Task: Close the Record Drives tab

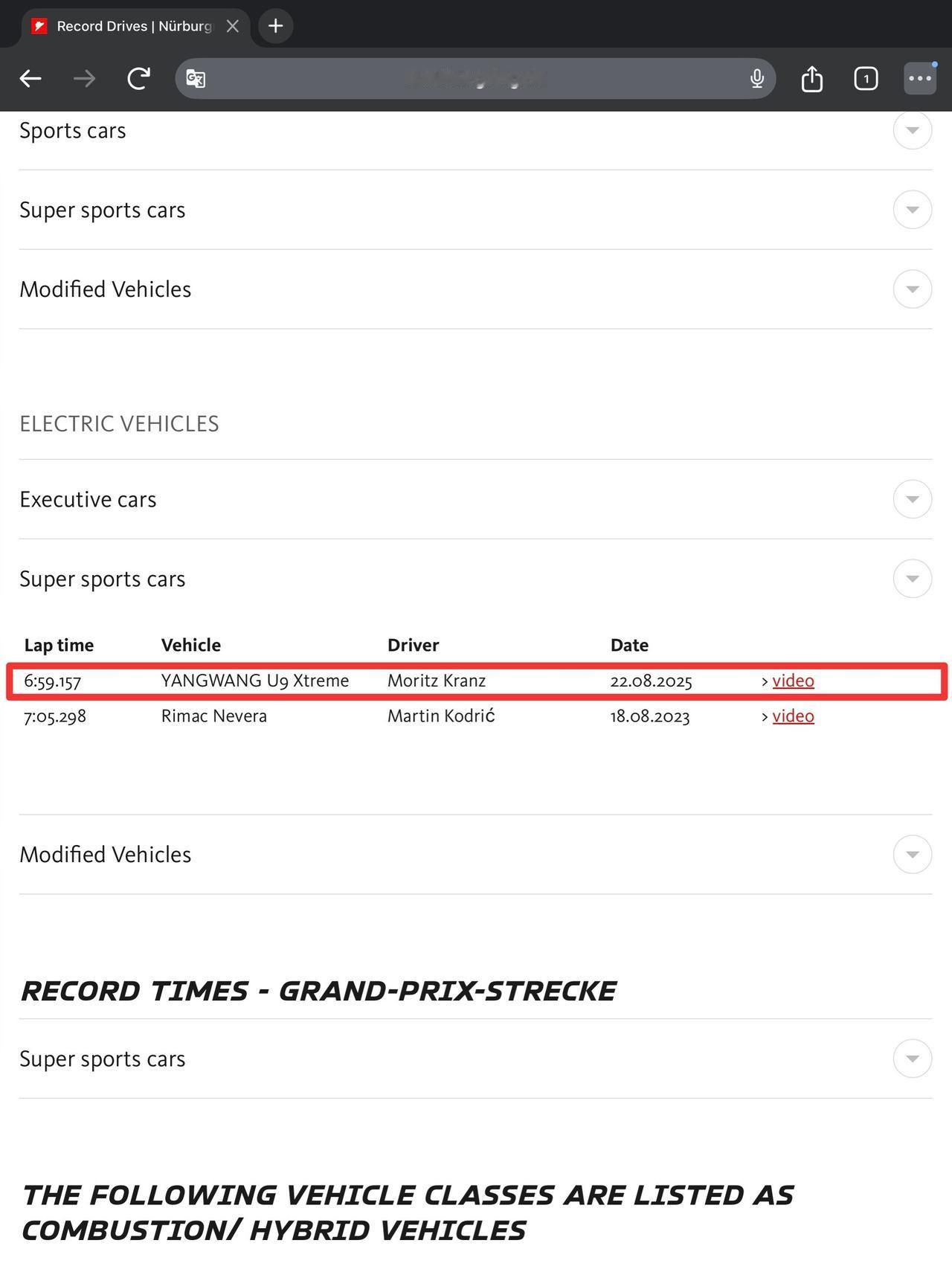Action: (x=233, y=26)
